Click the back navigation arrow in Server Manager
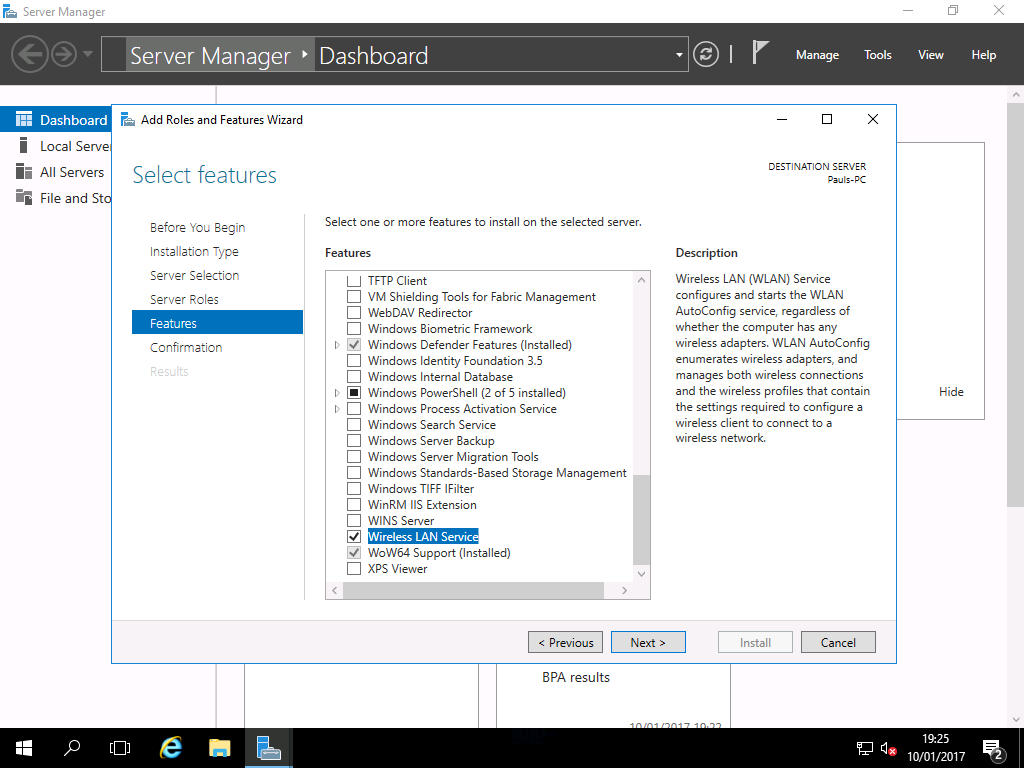This screenshot has height=768, width=1024. click(x=29, y=54)
